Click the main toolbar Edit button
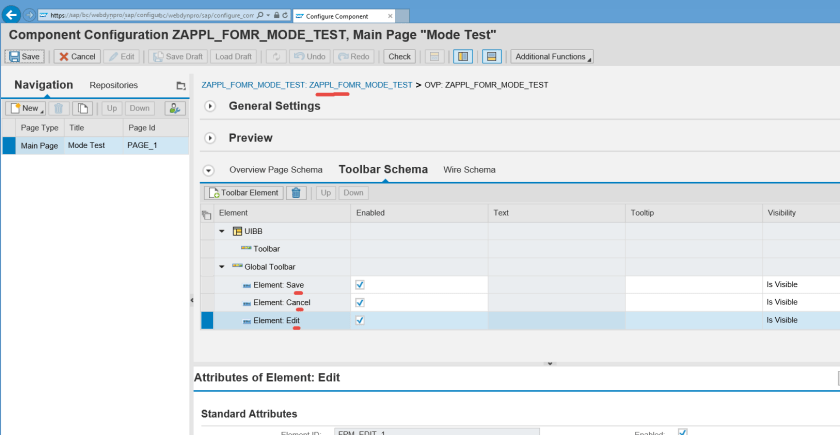The height and width of the screenshot is (435, 840). coord(122,56)
